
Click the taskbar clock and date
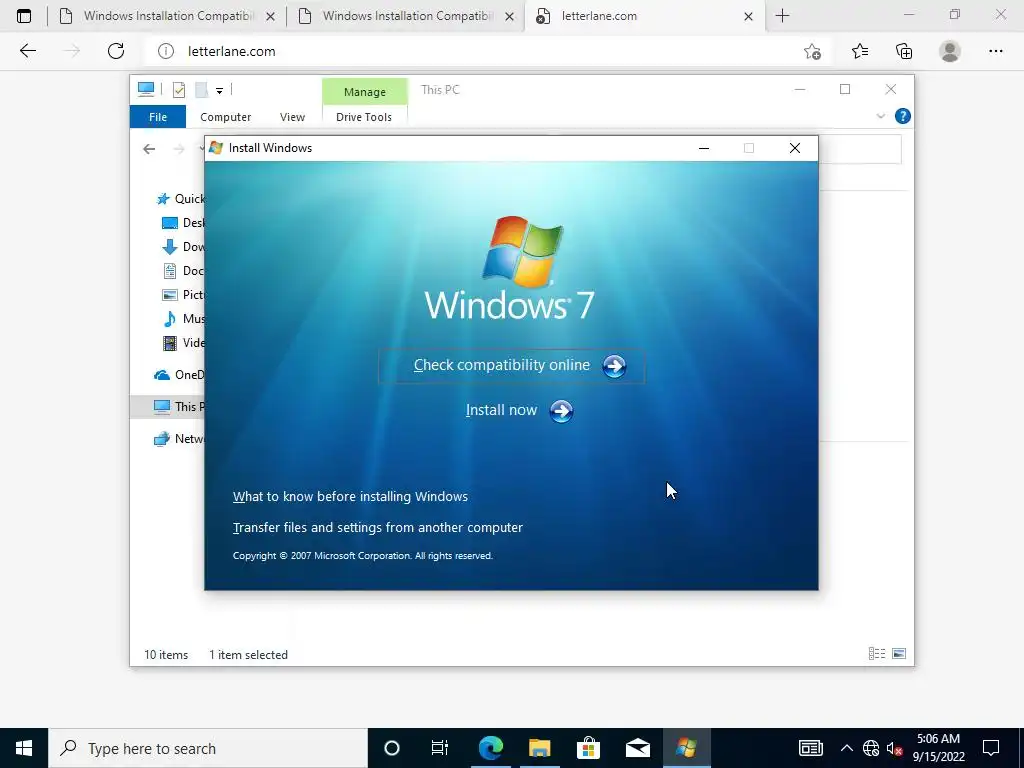[x=938, y=748]
